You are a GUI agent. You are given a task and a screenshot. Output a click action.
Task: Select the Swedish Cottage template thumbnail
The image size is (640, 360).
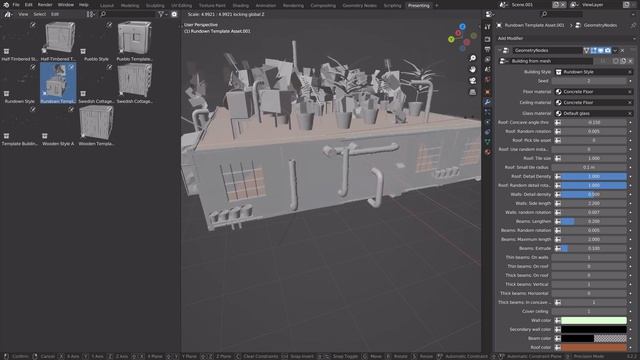(134, 83)
